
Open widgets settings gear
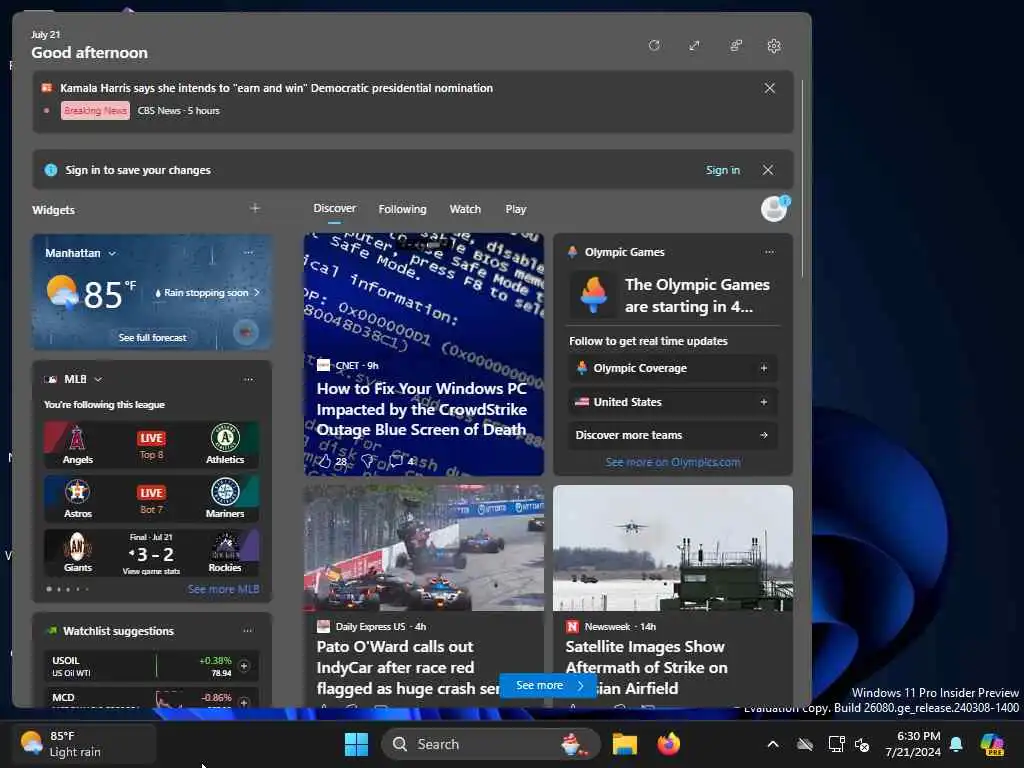(x=774, y=46)
